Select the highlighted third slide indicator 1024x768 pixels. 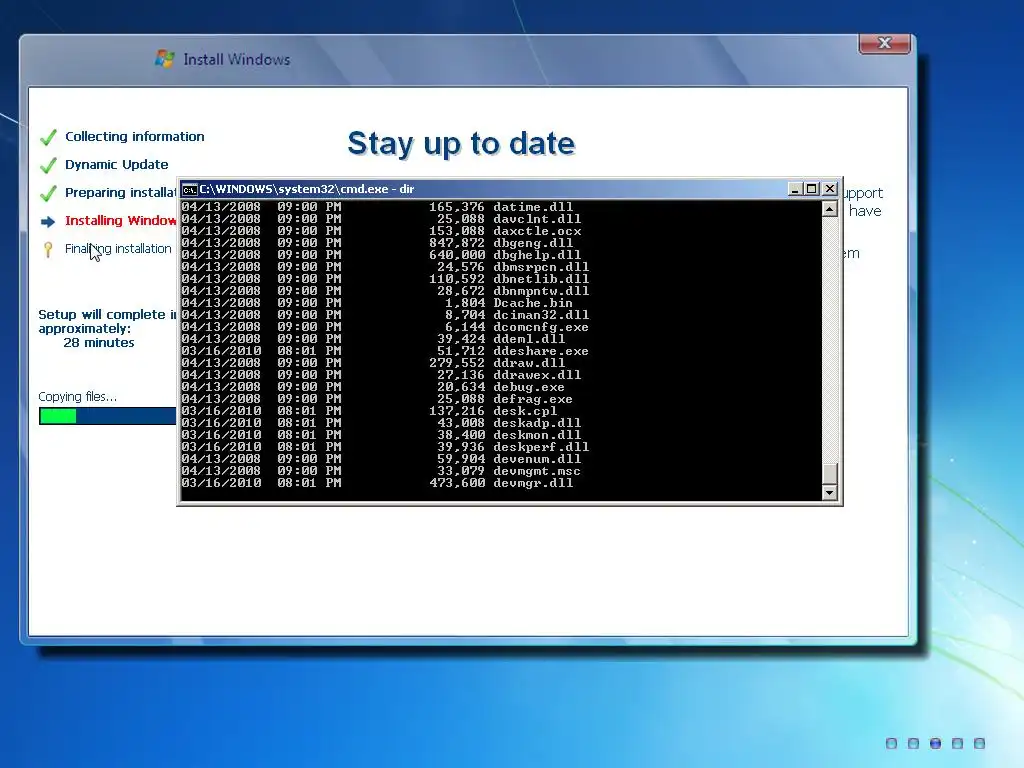click(935, 743)
